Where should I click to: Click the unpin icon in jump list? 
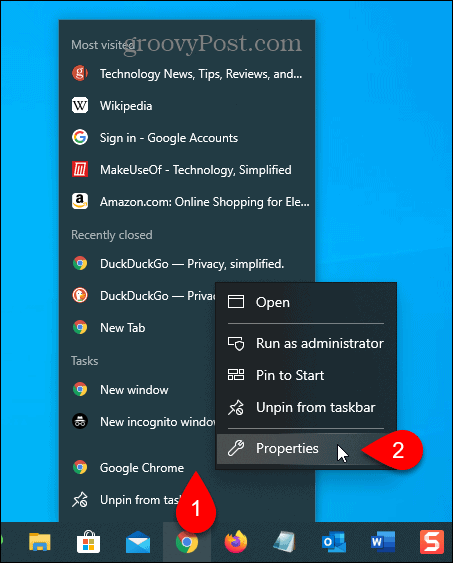pos(80,500)
